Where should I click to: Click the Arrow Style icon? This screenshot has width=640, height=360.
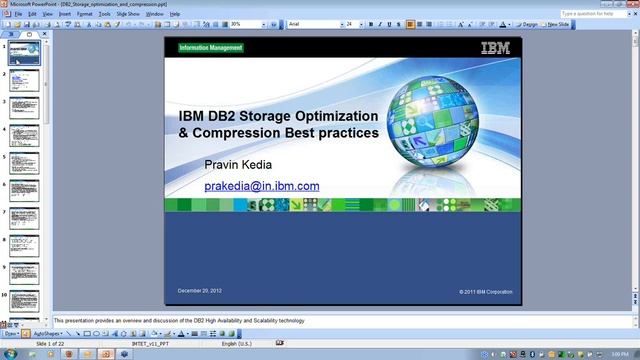pos(213,334)
